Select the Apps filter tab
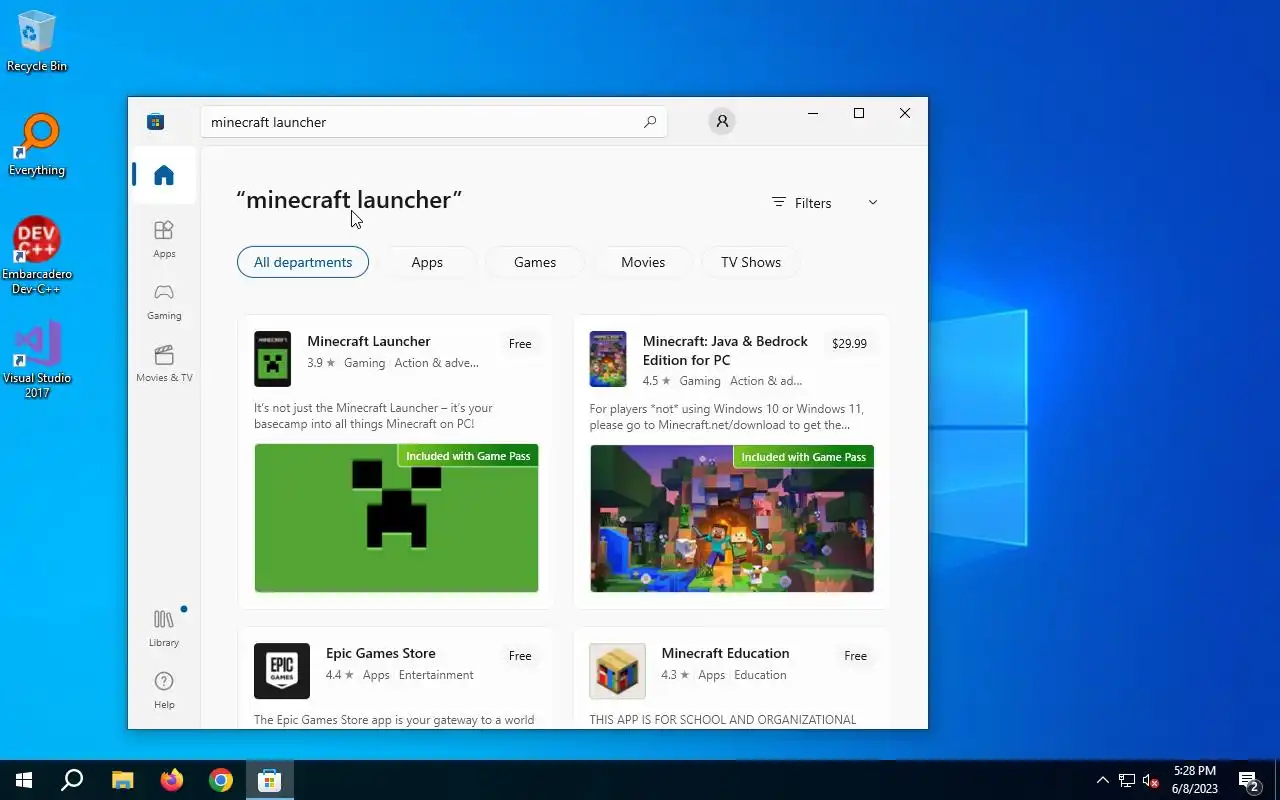The height and width of the screenshot is (800, 1280). point(427,262)
